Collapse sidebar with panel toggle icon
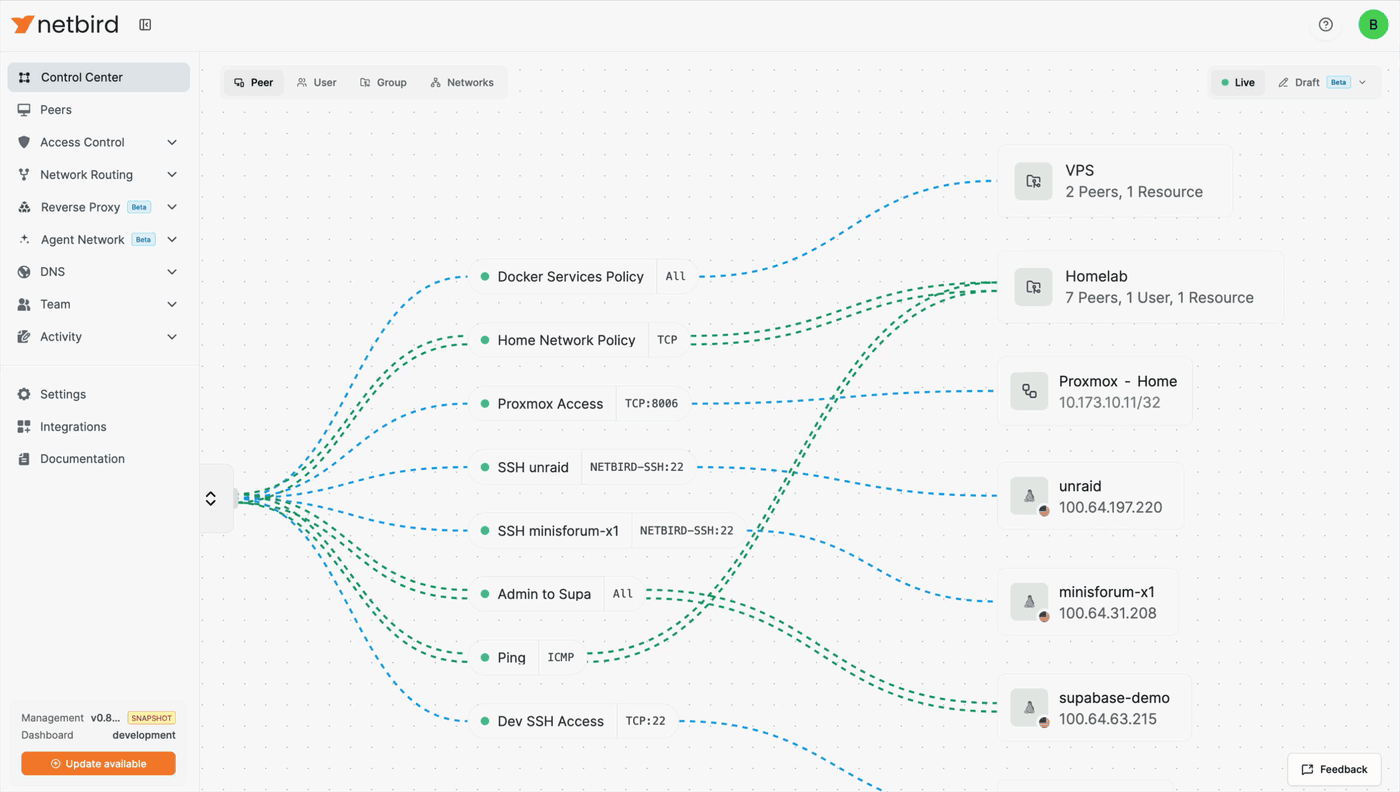Screen dimensions: 1400x792 pyautogui.click(x=145, y=25)
